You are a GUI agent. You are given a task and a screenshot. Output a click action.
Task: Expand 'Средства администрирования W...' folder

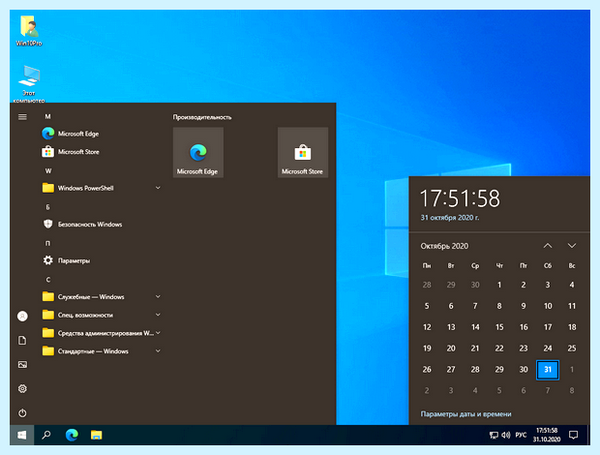pos(101,333)
